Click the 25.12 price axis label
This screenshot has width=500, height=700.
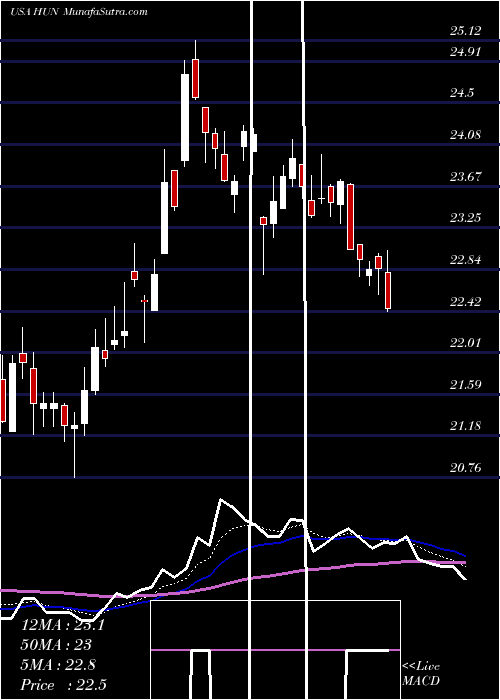[x=465, y=31]
